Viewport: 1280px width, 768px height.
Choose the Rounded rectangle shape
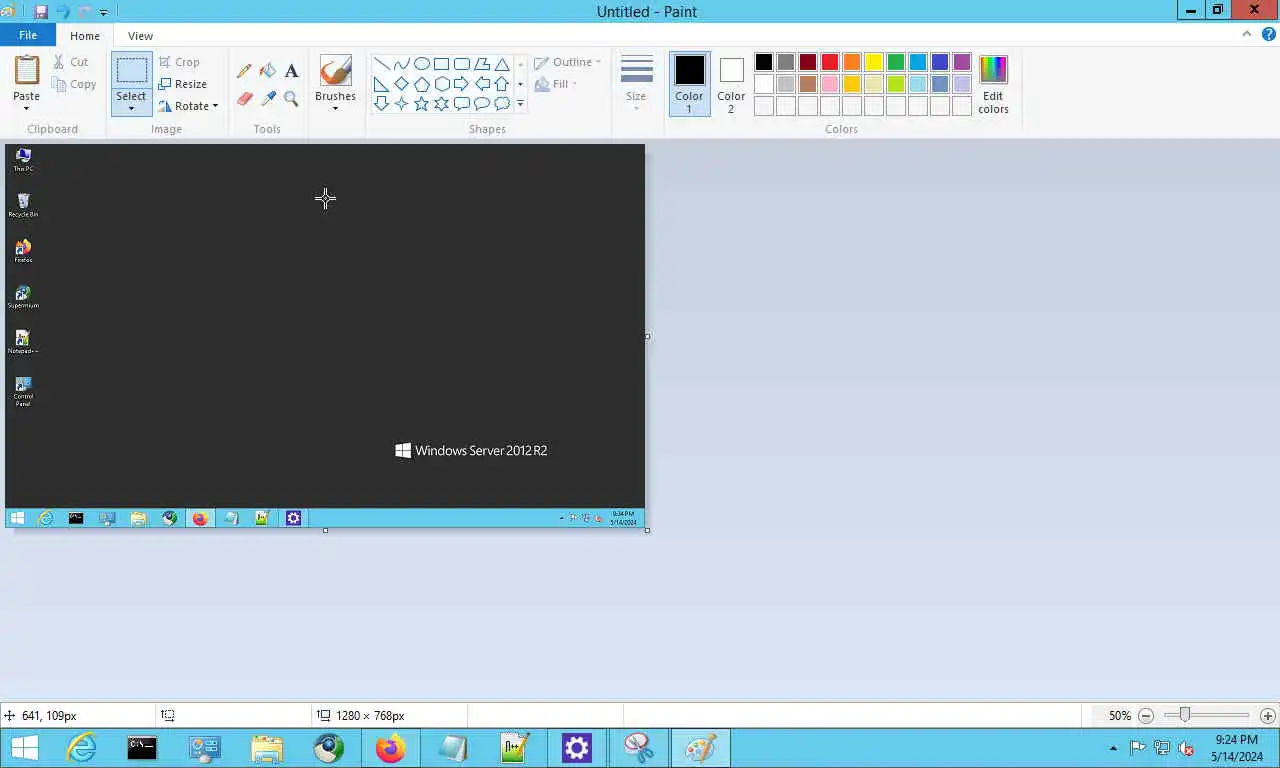pos(461,64)
